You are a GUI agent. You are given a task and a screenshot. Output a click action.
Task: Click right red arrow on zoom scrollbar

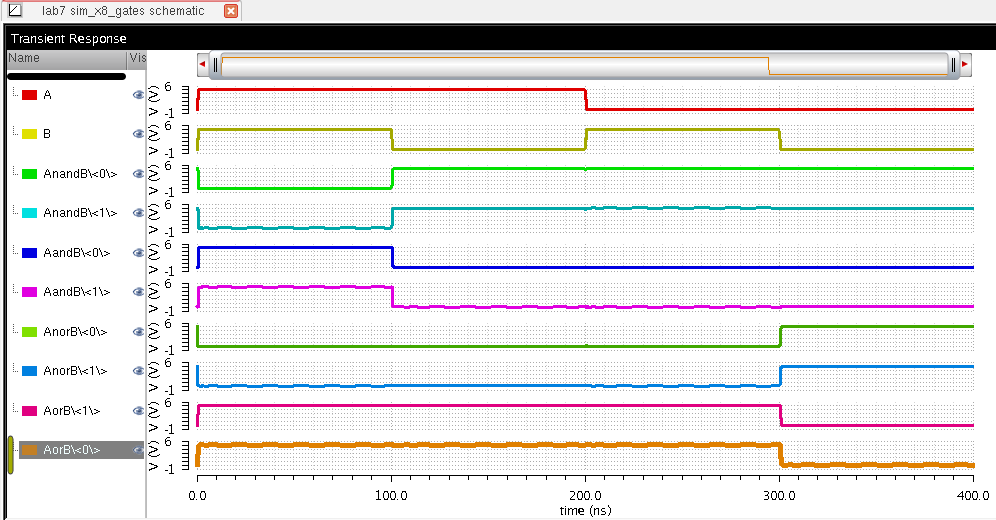965,64
